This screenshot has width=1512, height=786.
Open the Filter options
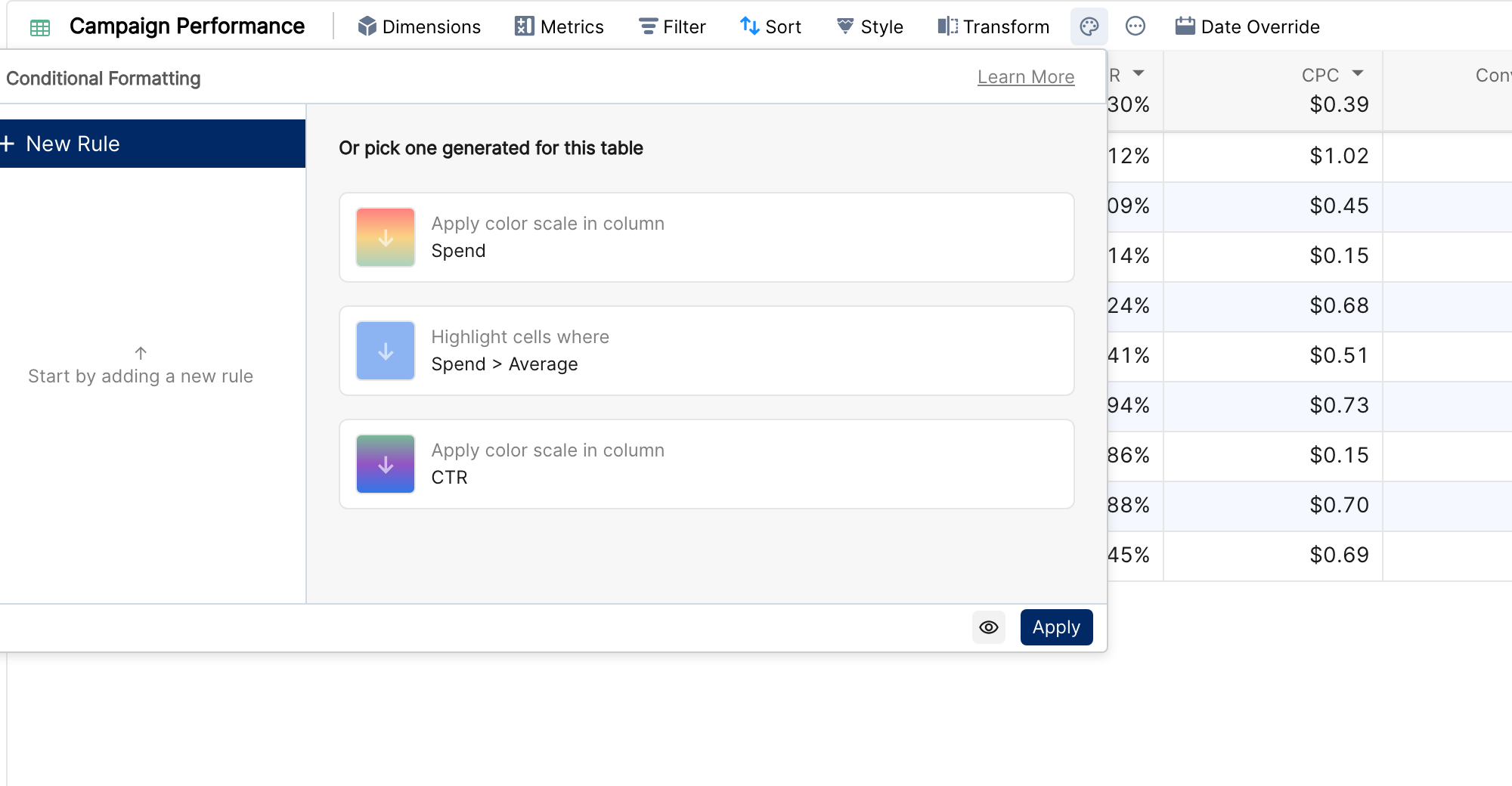point(671,26)
